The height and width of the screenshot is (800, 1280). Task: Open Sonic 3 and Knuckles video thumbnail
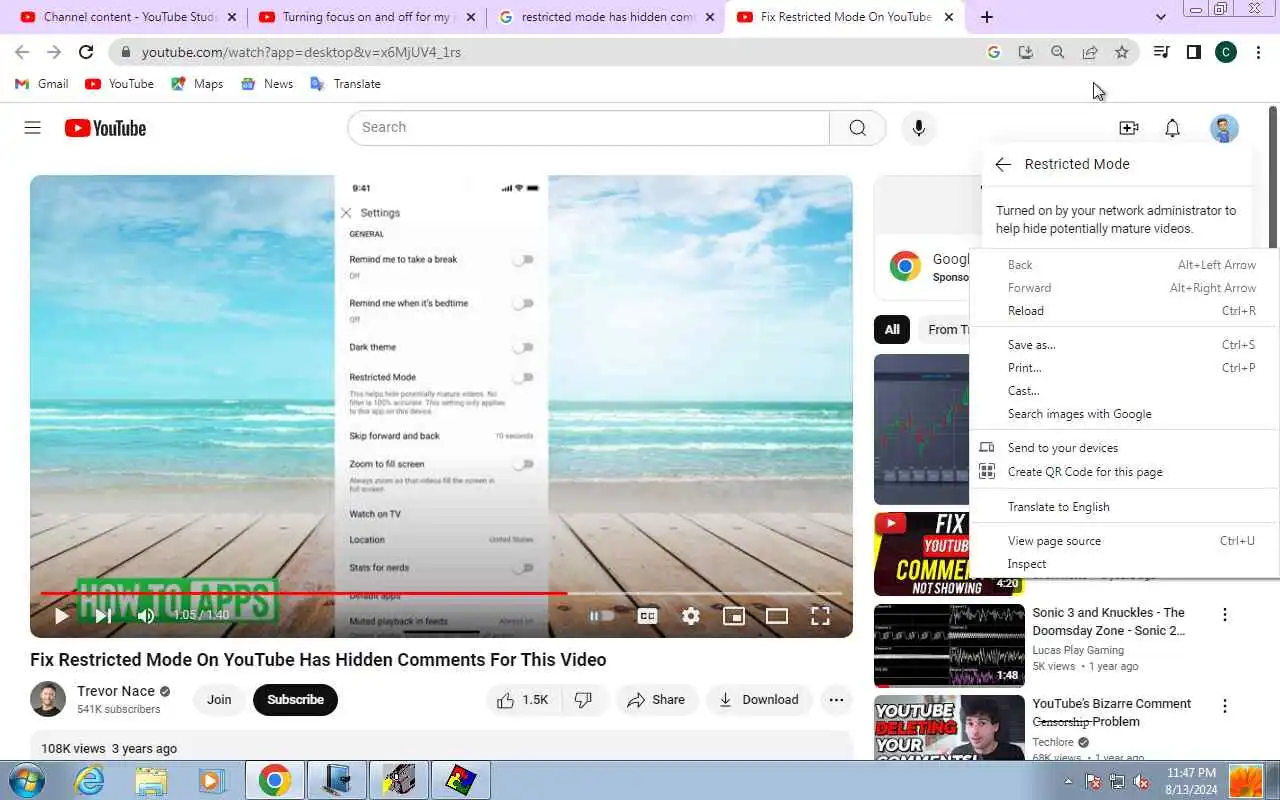coord(949,646)
